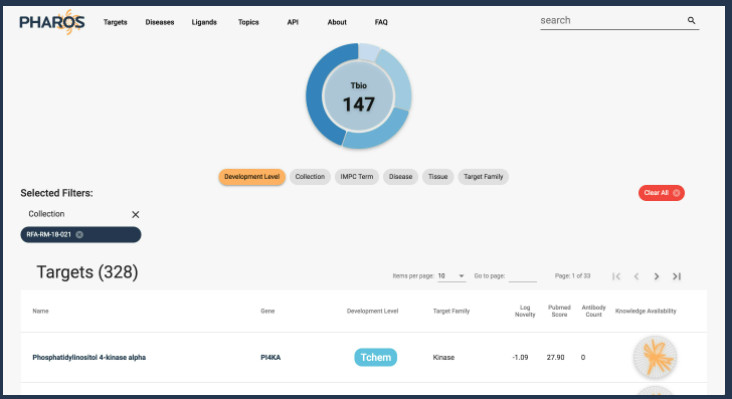Select the Development Level facet chip

click(x=252, y=177)
